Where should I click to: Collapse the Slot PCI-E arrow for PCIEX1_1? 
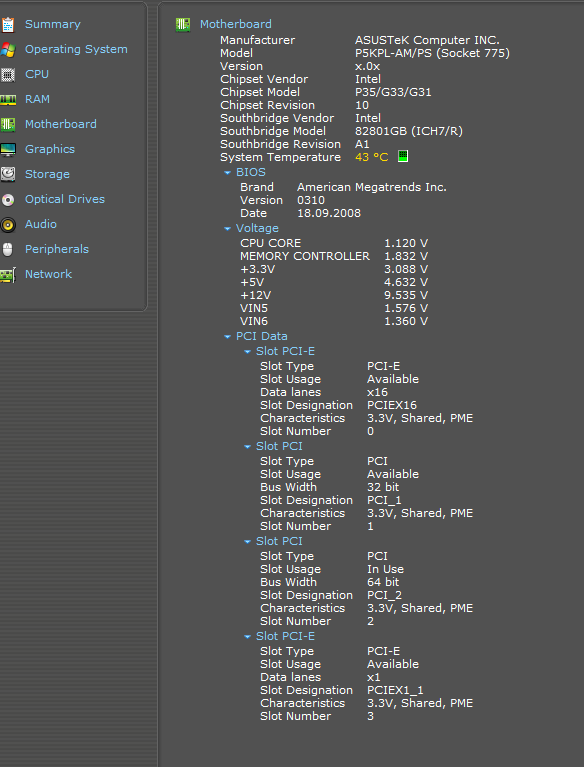click(x=247, y=636)
